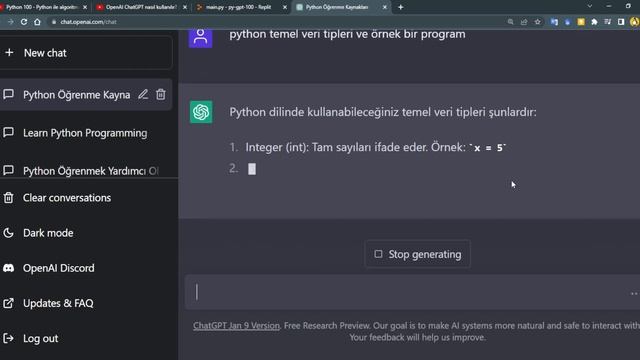Image resolution: width=640 pixels, height=360 pixels.
Task: Select the Python Öğrenme Kayna conversation
Action: (x=76, y=95)
